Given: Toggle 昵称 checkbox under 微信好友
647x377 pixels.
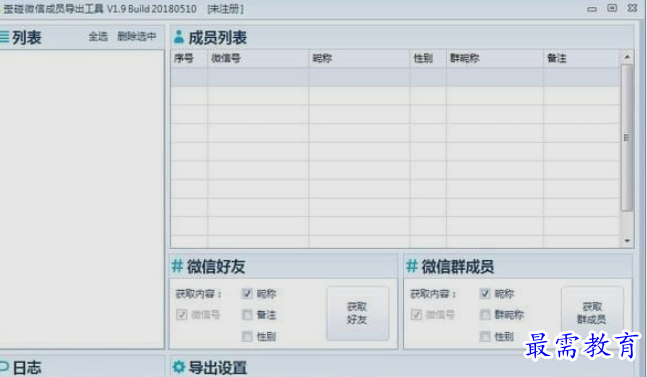Looking at the screenshot, I should tap(247, 293).
